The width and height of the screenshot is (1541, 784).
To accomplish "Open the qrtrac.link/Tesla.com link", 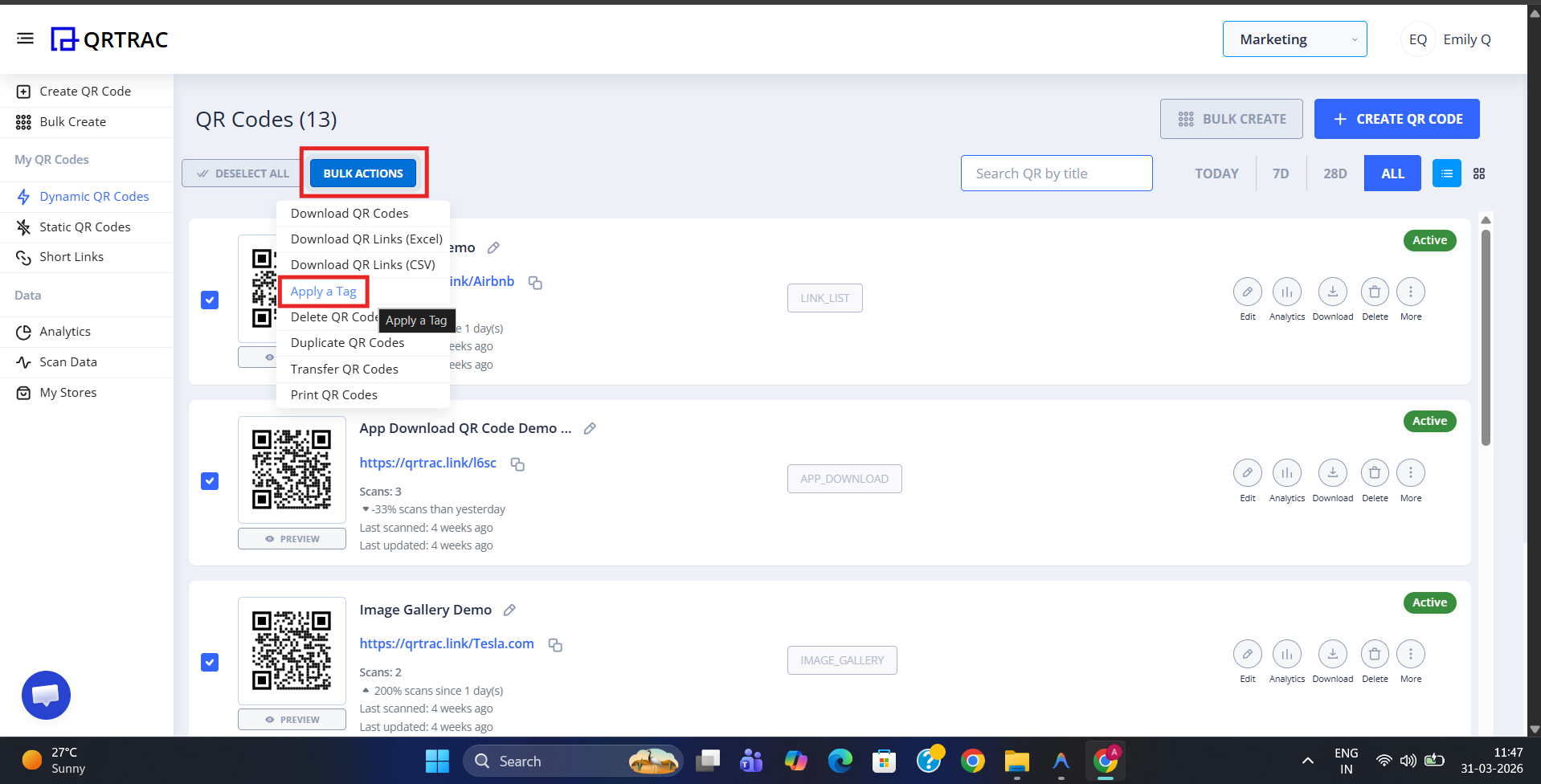I will click(446, 643).
